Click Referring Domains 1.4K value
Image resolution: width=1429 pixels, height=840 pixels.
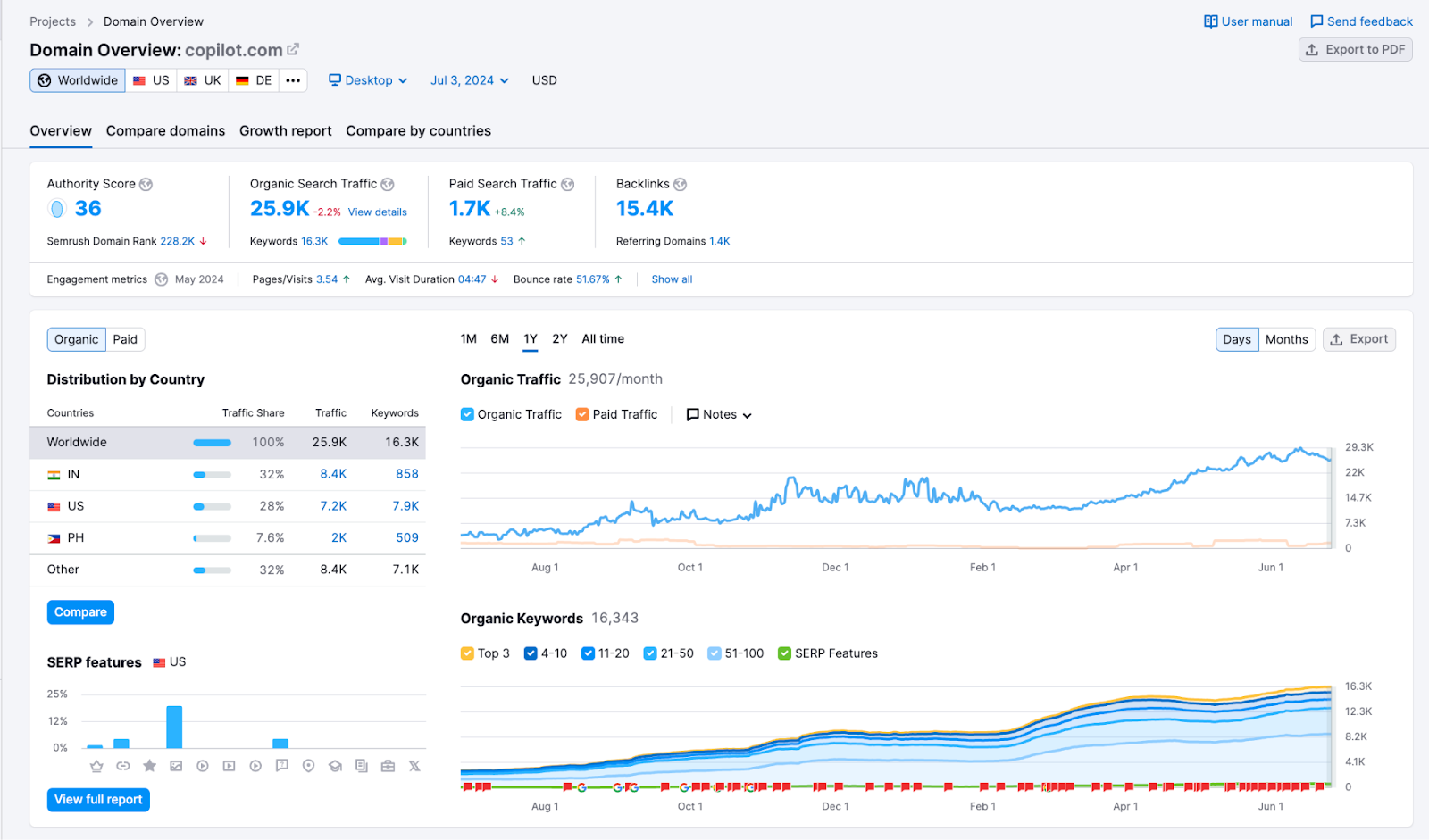(720, 241)
